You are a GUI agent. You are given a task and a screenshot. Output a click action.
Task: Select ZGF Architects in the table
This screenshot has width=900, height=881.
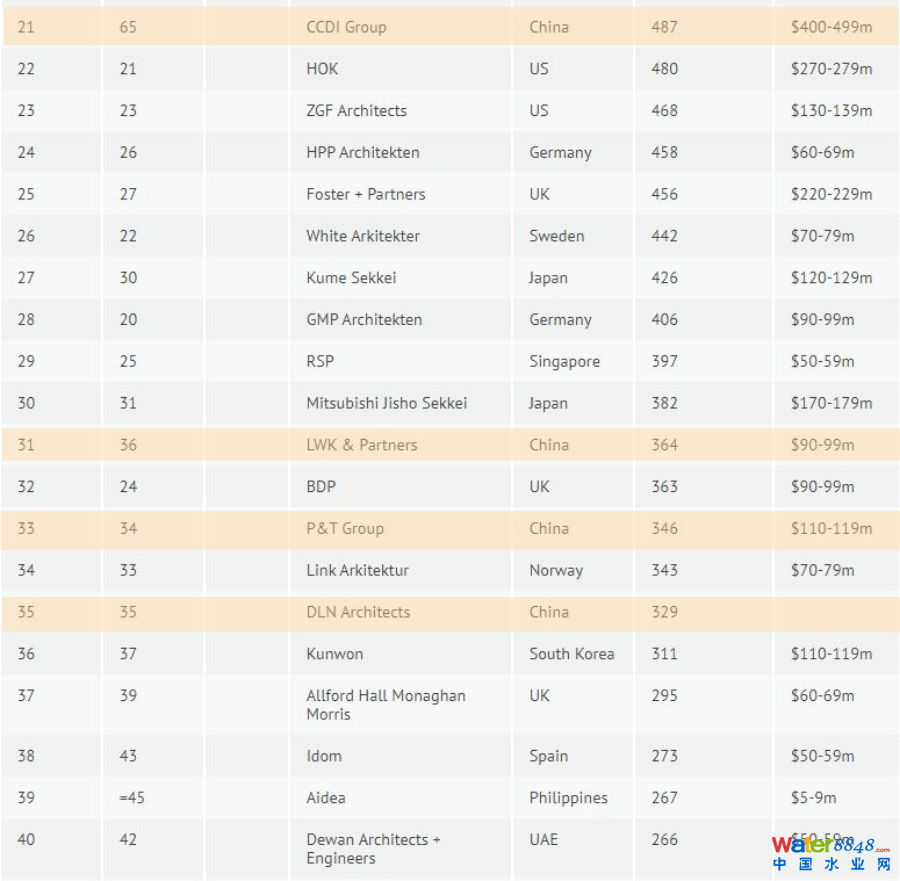click(x=356, y=111)
